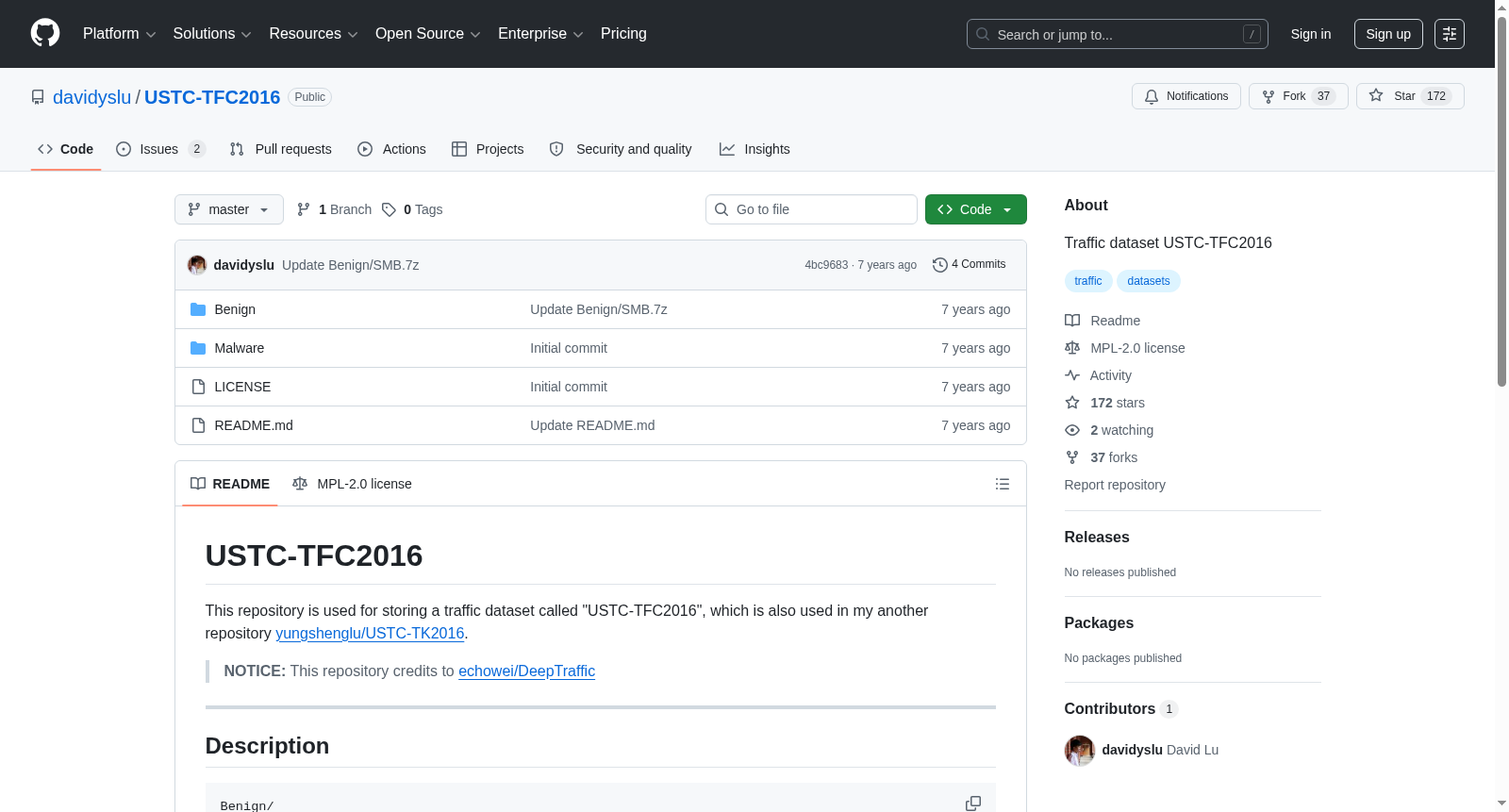The width and height of the screenshot is (1509, 812).
Task: Open the commit history clock icon
Action: [939, 265]
